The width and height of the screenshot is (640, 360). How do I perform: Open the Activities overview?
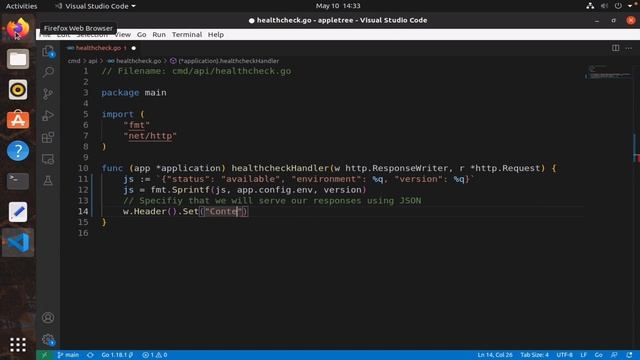pyautogui.click(x=21, y=6)
